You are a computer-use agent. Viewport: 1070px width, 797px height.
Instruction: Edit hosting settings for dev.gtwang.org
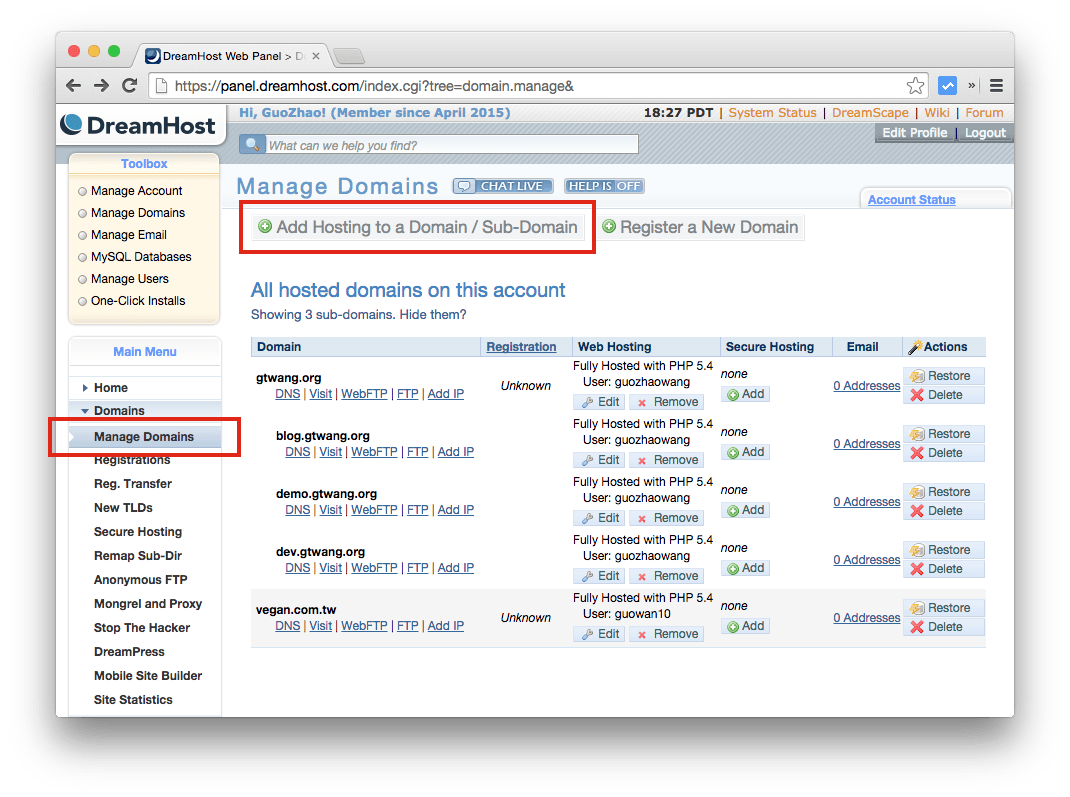click(598, 575)
